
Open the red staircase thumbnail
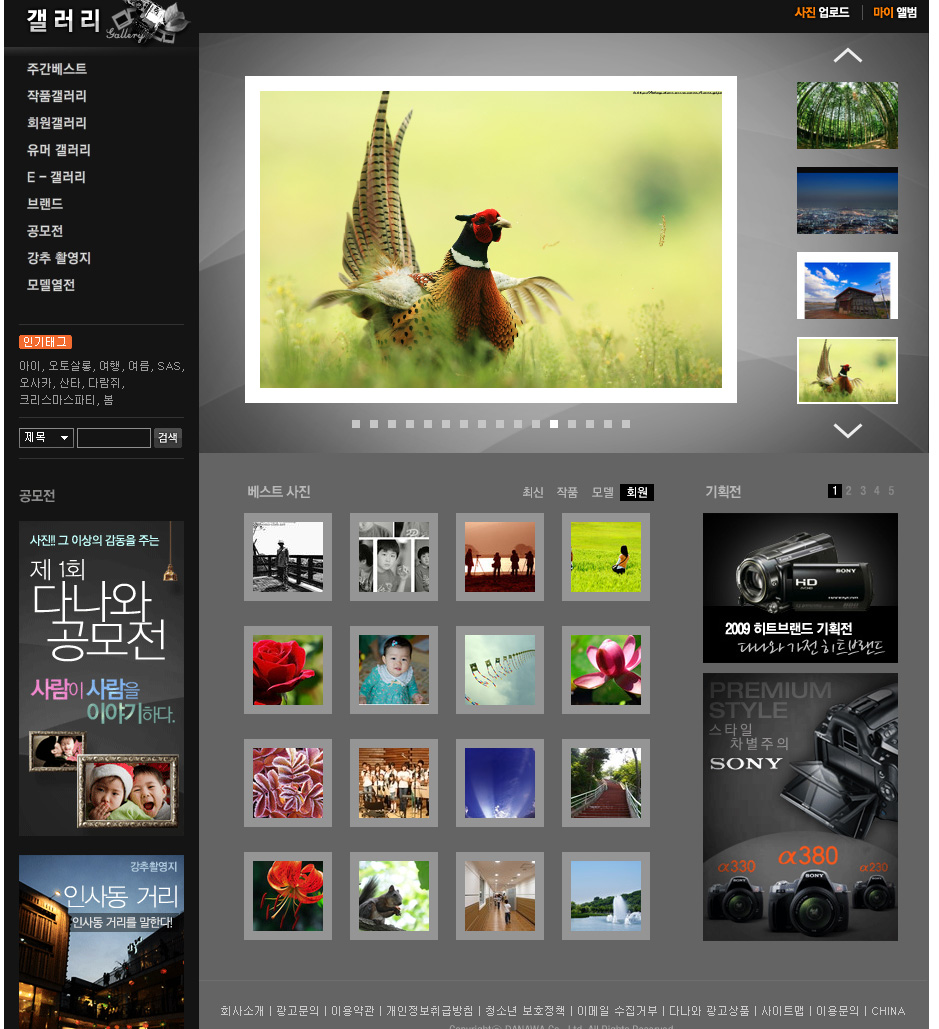pos(606,783)
